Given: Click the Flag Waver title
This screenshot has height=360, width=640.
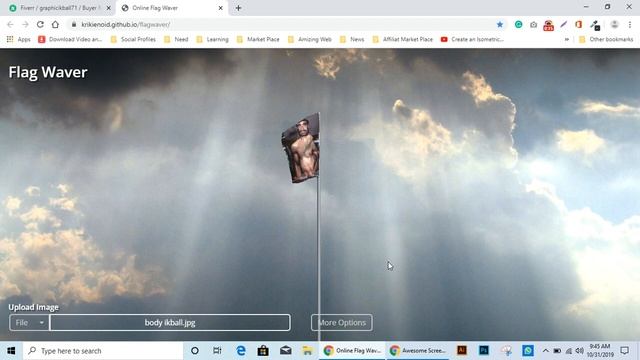Looking at the screenshot, I should [48, 72].
